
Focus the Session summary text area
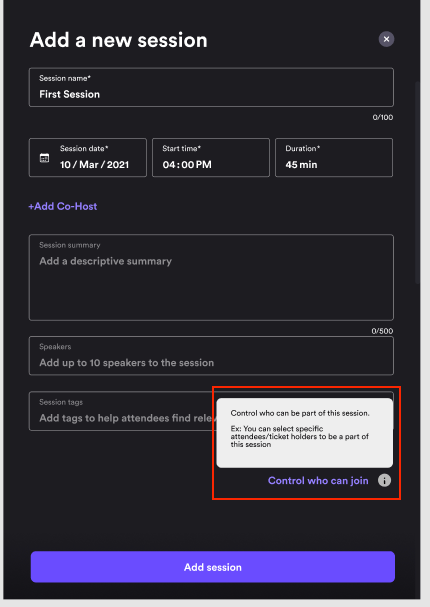tap(211, 277)
